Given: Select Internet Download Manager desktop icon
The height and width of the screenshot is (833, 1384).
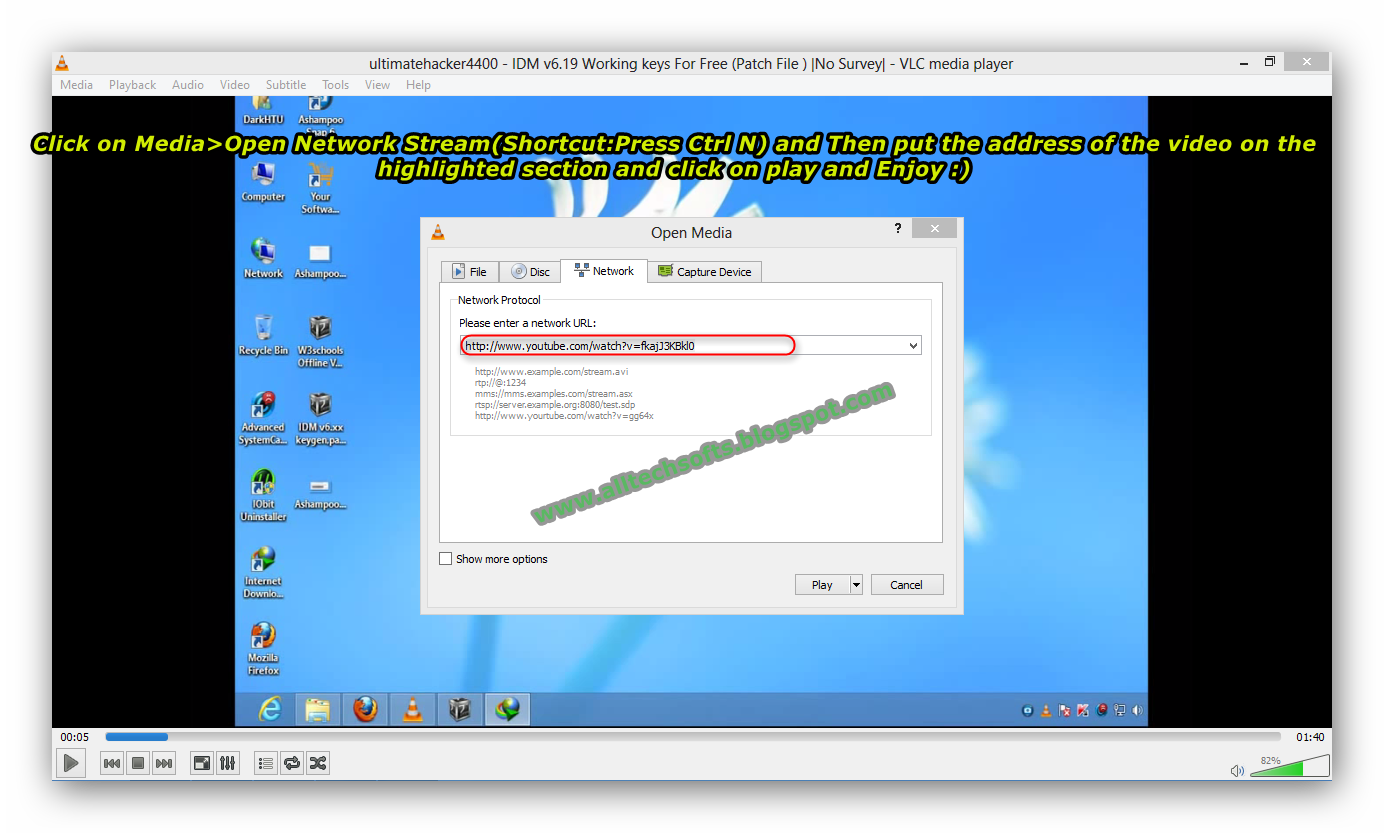Looking at the screenshot, I should click(x=263, y=572).
